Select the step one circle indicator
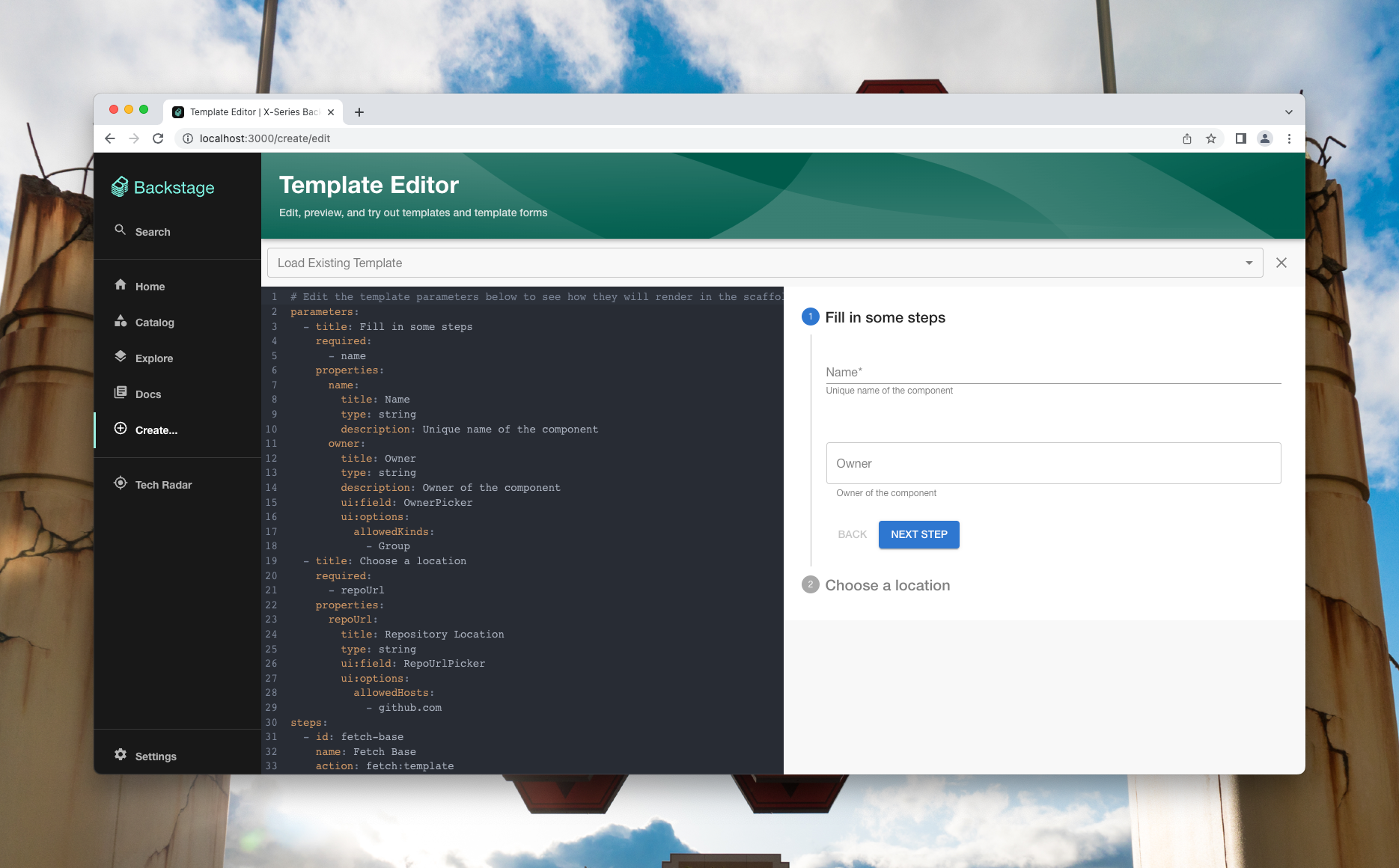 point(810,317)
